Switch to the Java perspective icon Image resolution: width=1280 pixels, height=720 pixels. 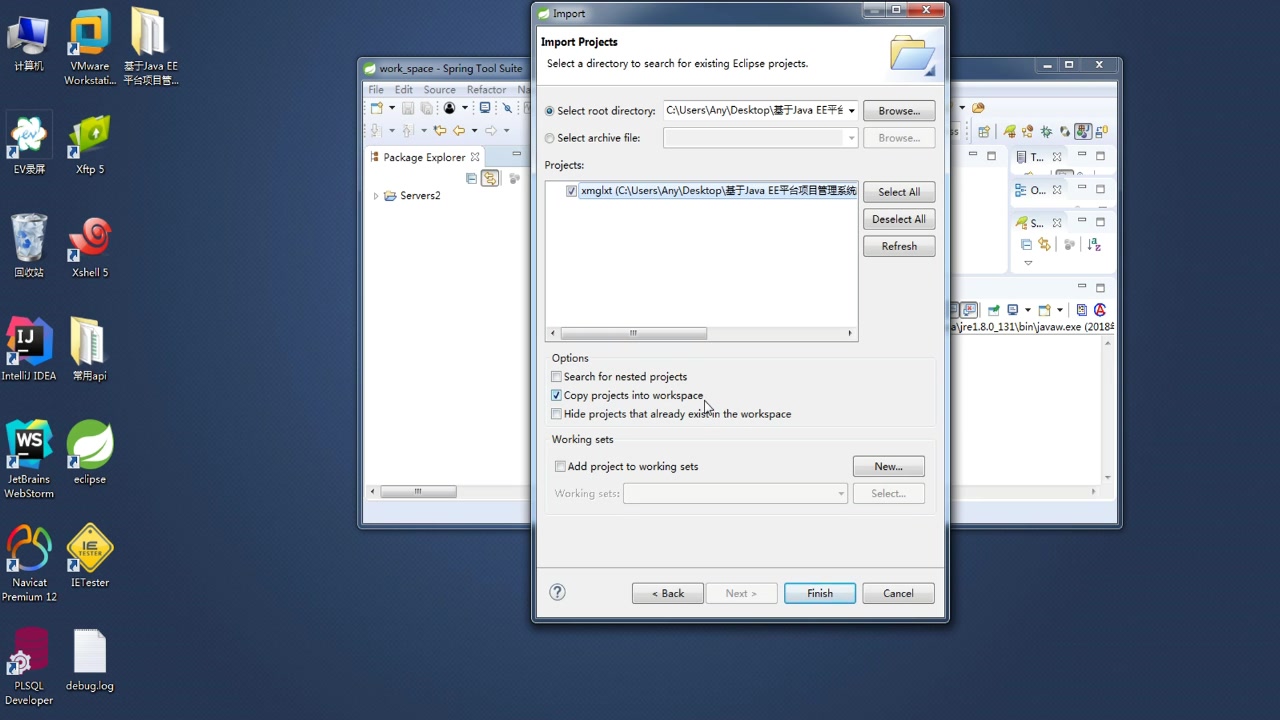[x=1083, y=131]
